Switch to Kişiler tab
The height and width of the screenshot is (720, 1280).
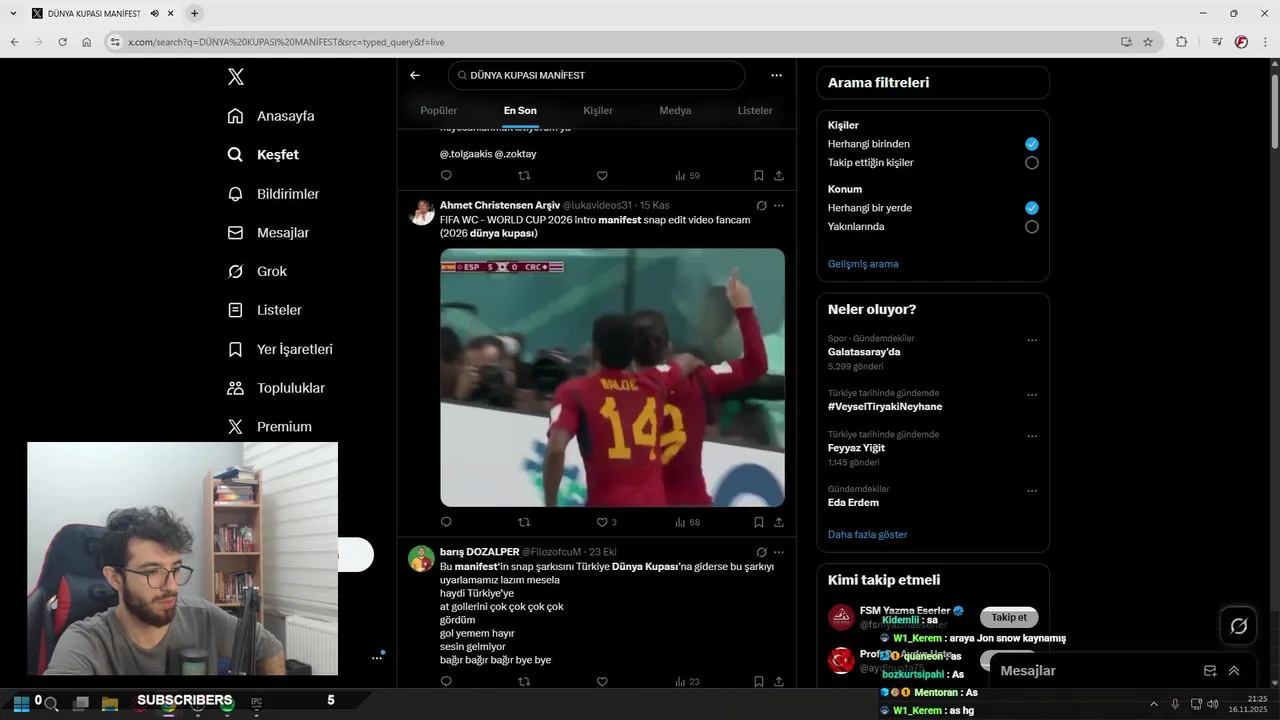[x=598, y=110]
